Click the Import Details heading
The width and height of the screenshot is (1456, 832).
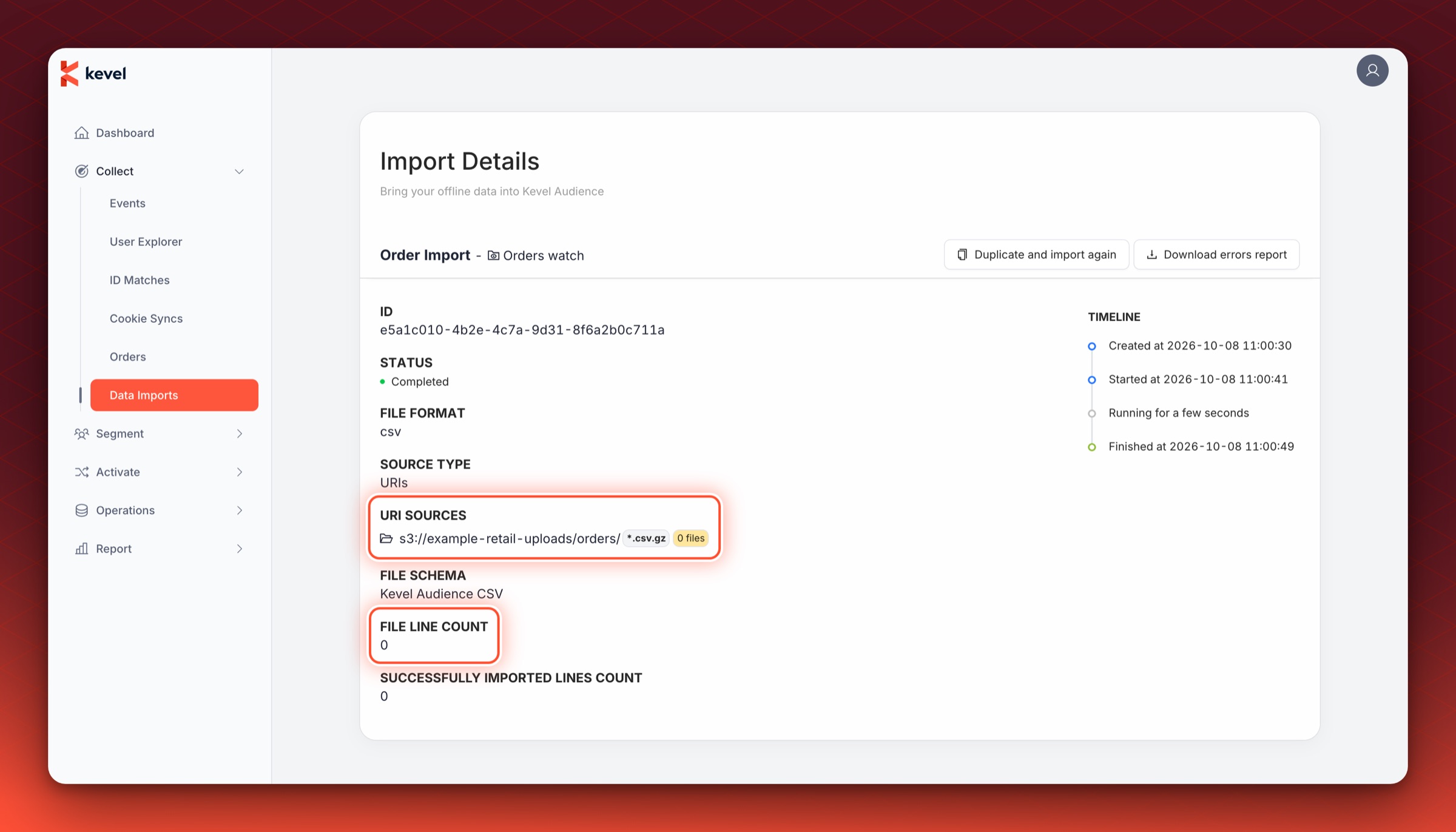[459, 161]
